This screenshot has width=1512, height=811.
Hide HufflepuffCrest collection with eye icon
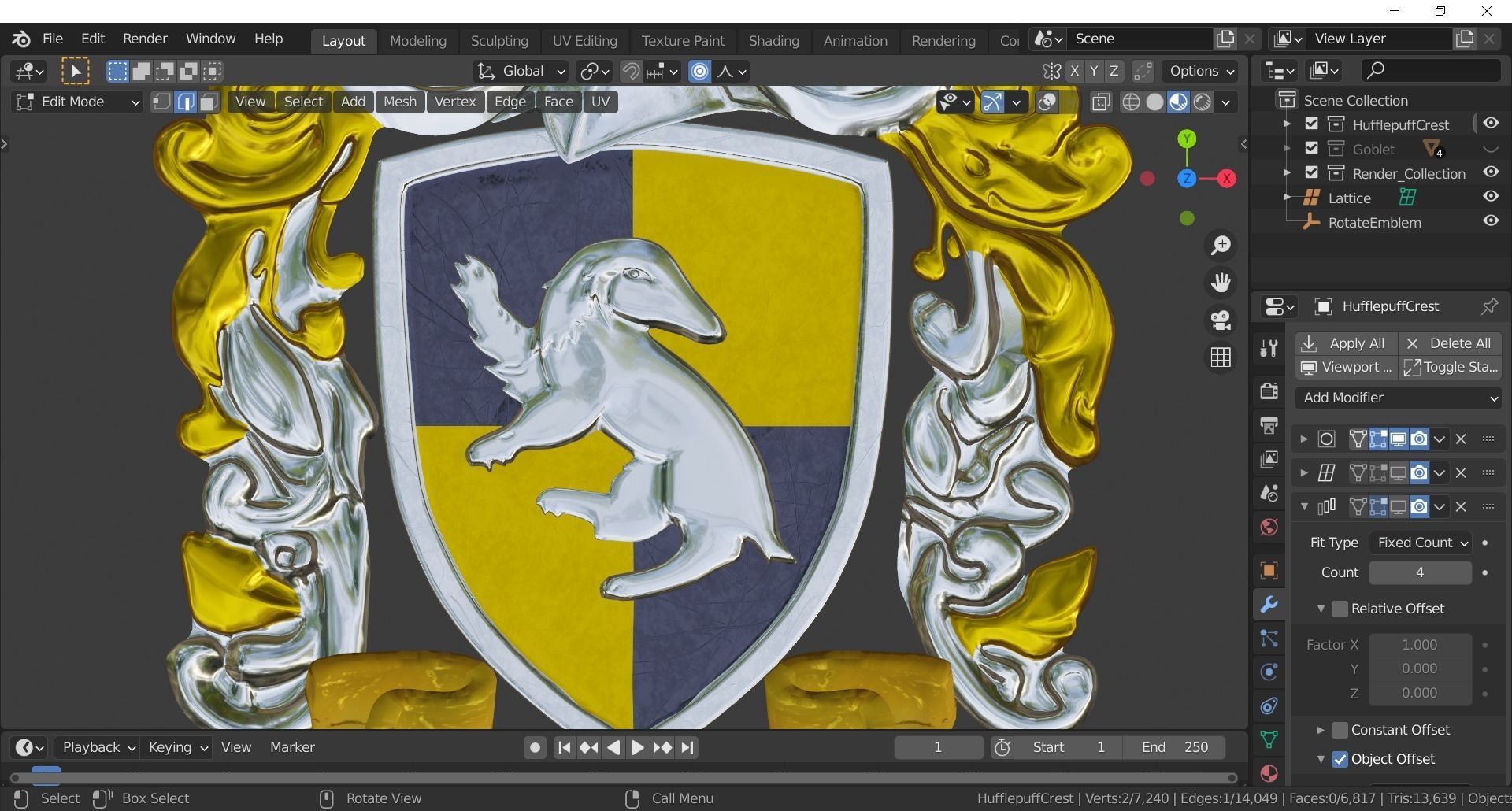point(1490,124)
